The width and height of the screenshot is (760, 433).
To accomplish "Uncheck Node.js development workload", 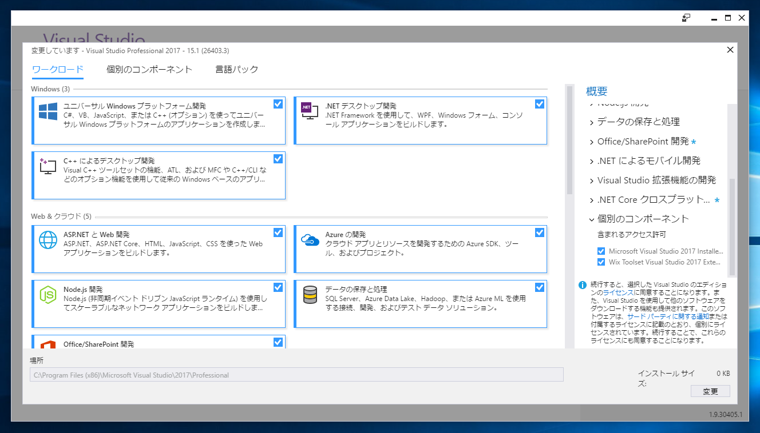I will click(x=278, y=288).
